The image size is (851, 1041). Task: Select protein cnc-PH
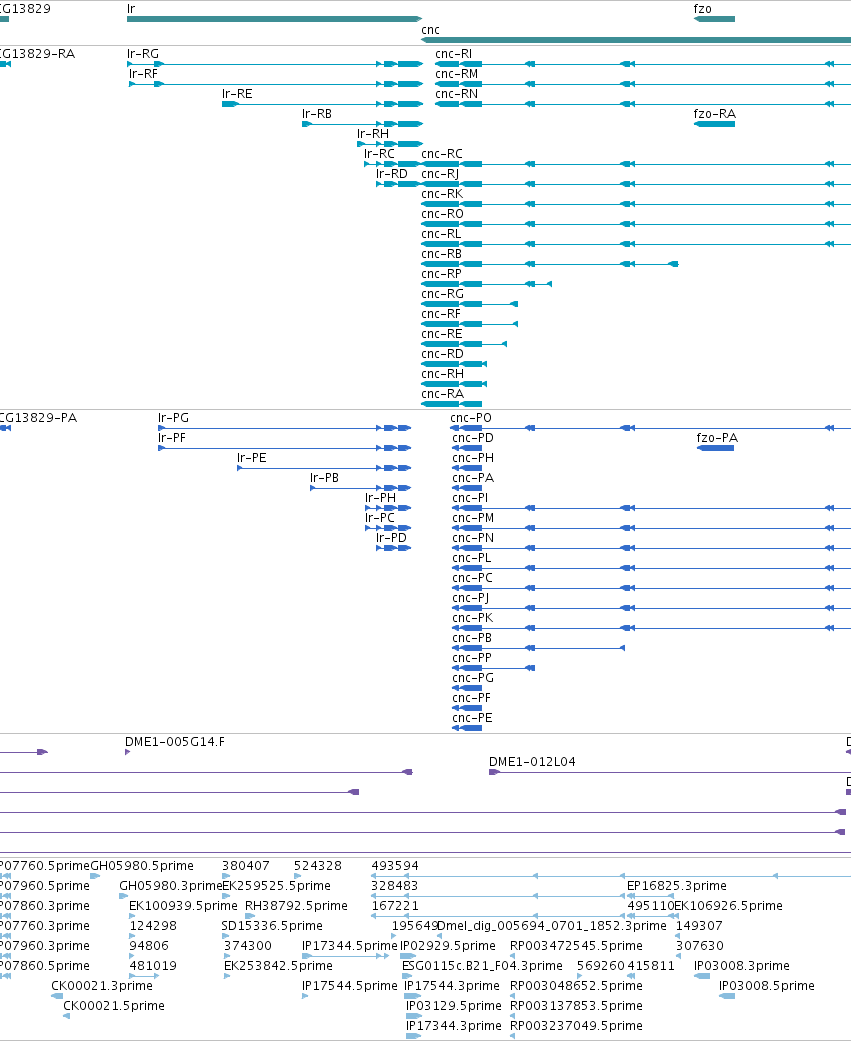(467, 468)
